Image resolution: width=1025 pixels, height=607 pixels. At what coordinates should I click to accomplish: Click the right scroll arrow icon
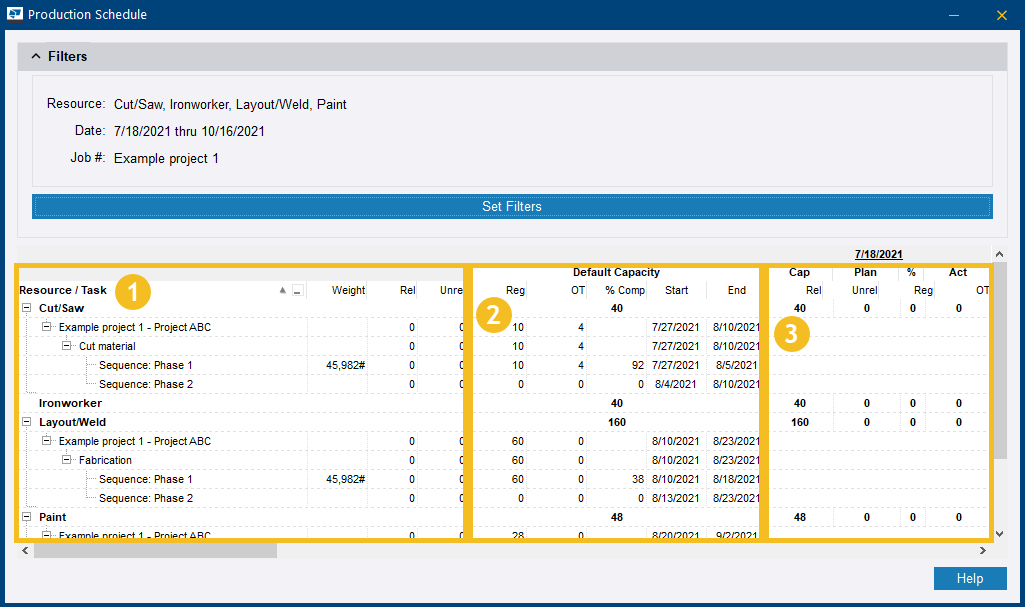(983, 550)
